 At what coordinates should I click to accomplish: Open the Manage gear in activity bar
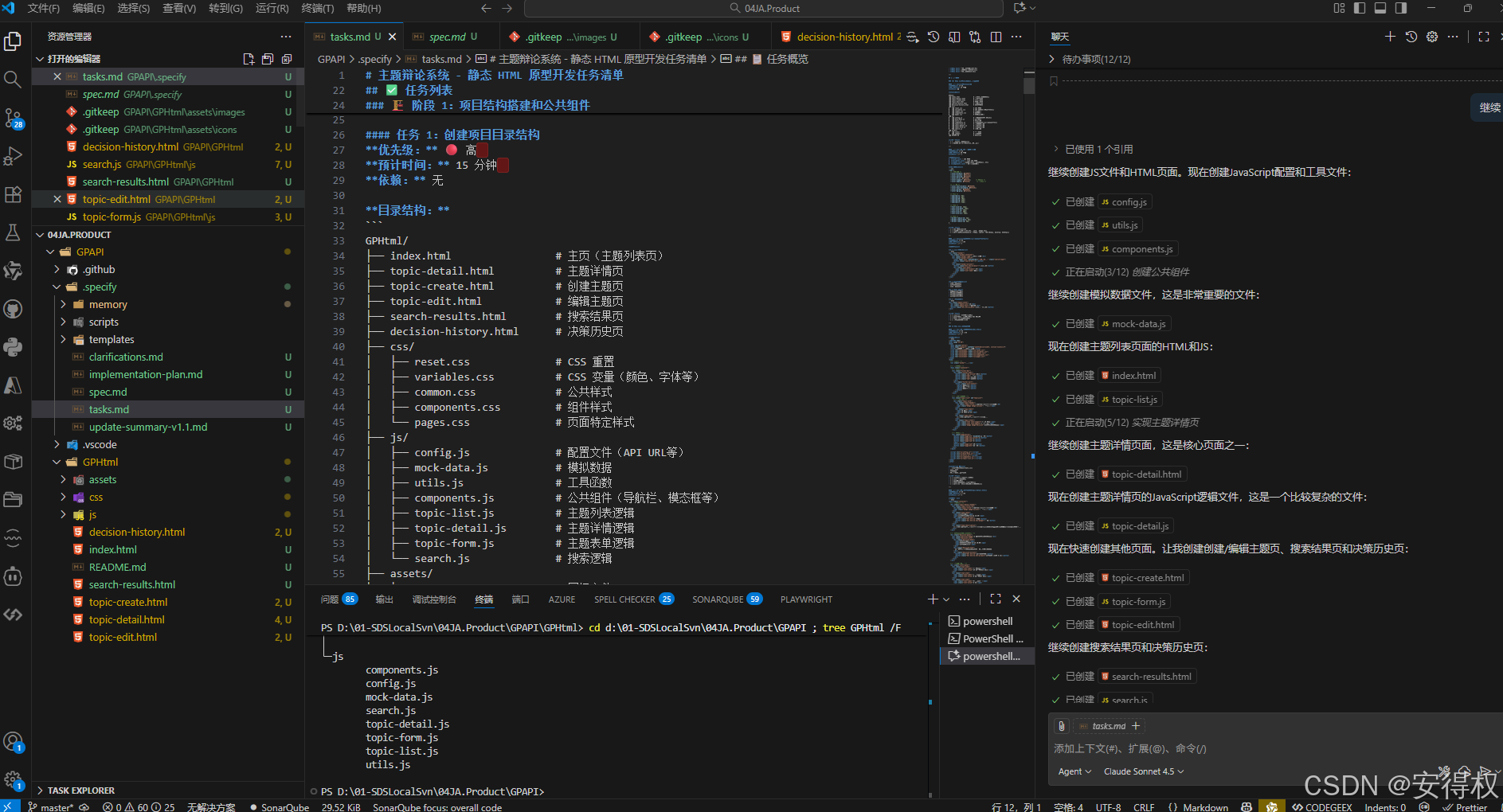(13, 779)
